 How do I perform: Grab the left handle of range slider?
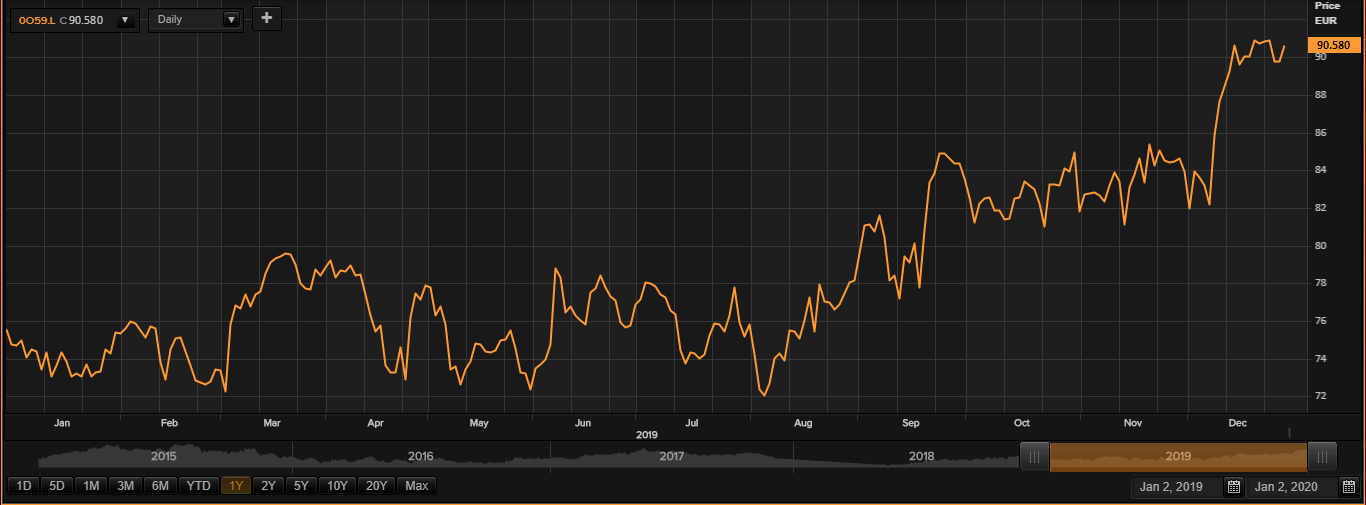(x=1035, y=457)
